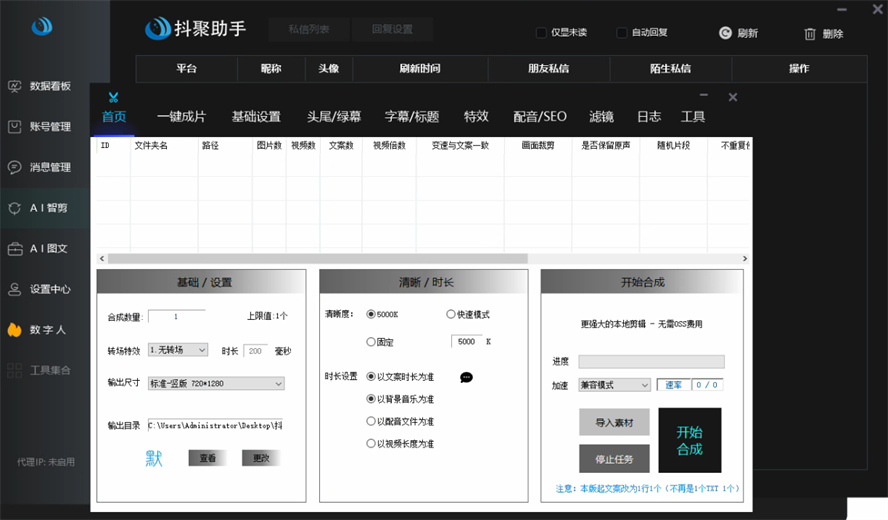The image size is (888, 520).
Task: Click the 5000 K bitrate field
Action: [x=467, y=342]
